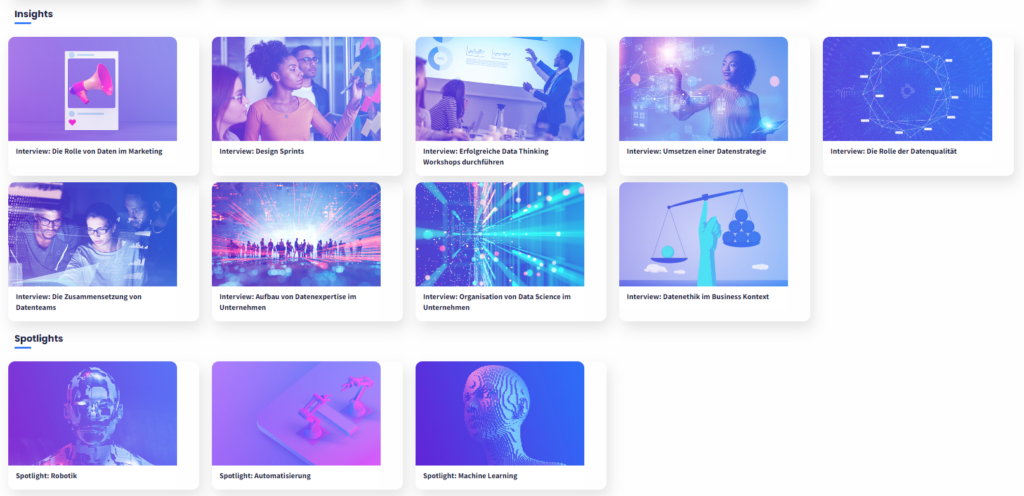Click the 'Spotlights' section heading

39,338
